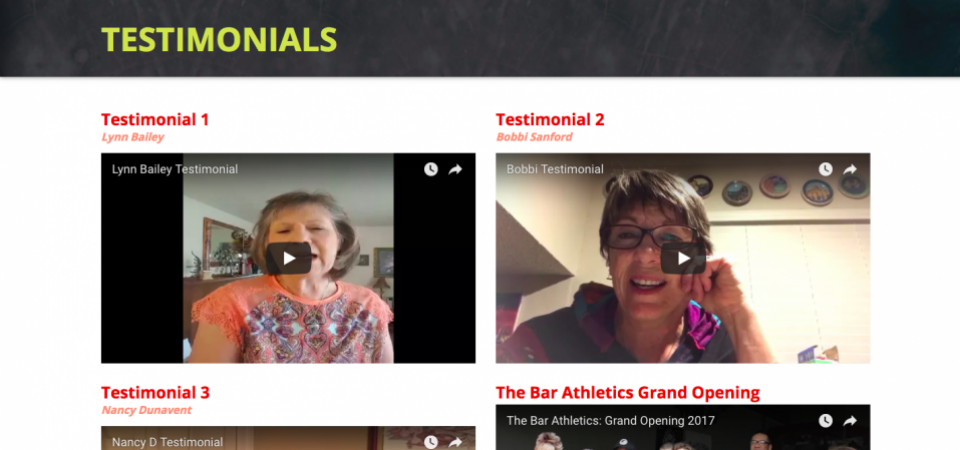Viewport: 960px width, 450px height.
Task: Click Share arrow on Grand Opening 2017 video
Action: (x=850, y=421)
